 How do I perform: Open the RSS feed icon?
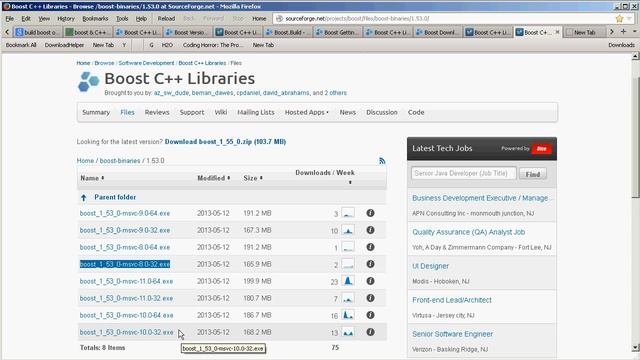pyautogui.click(x=382, y=161)
